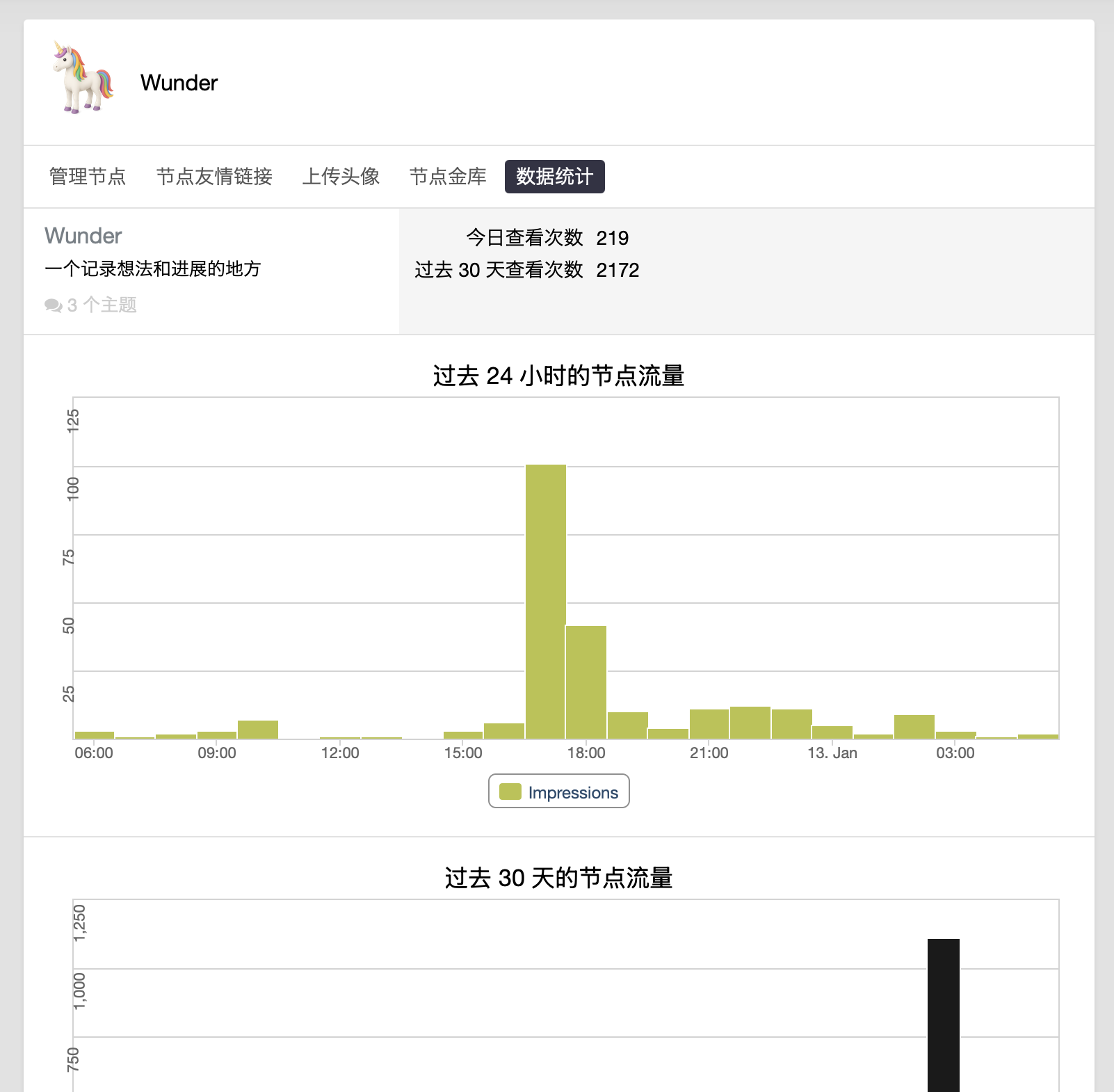
Task: Click the green Impressions legend swatch
Action: (x=510, y=792)
